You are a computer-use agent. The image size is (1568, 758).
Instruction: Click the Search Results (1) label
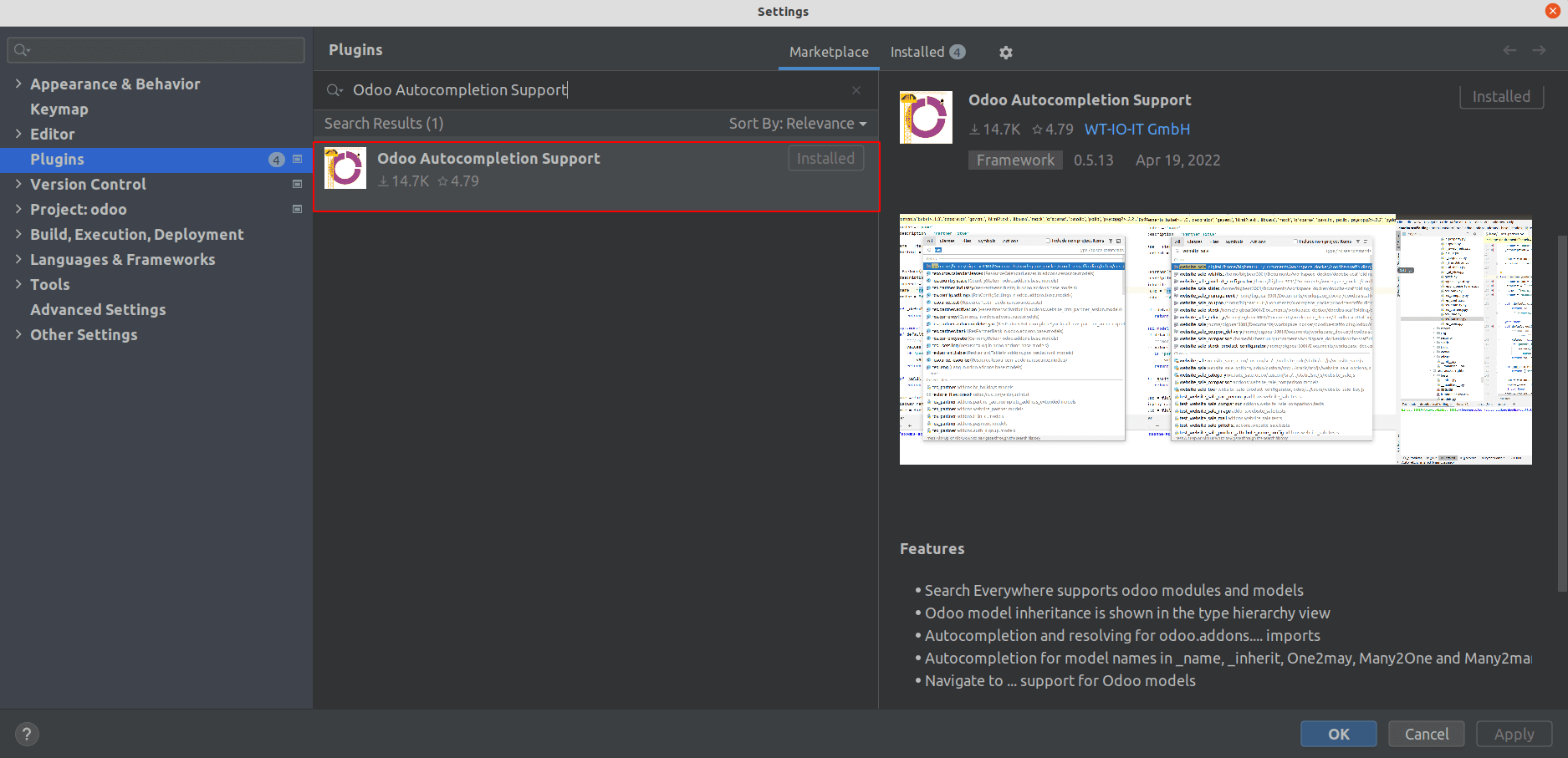tap(384, 124)
